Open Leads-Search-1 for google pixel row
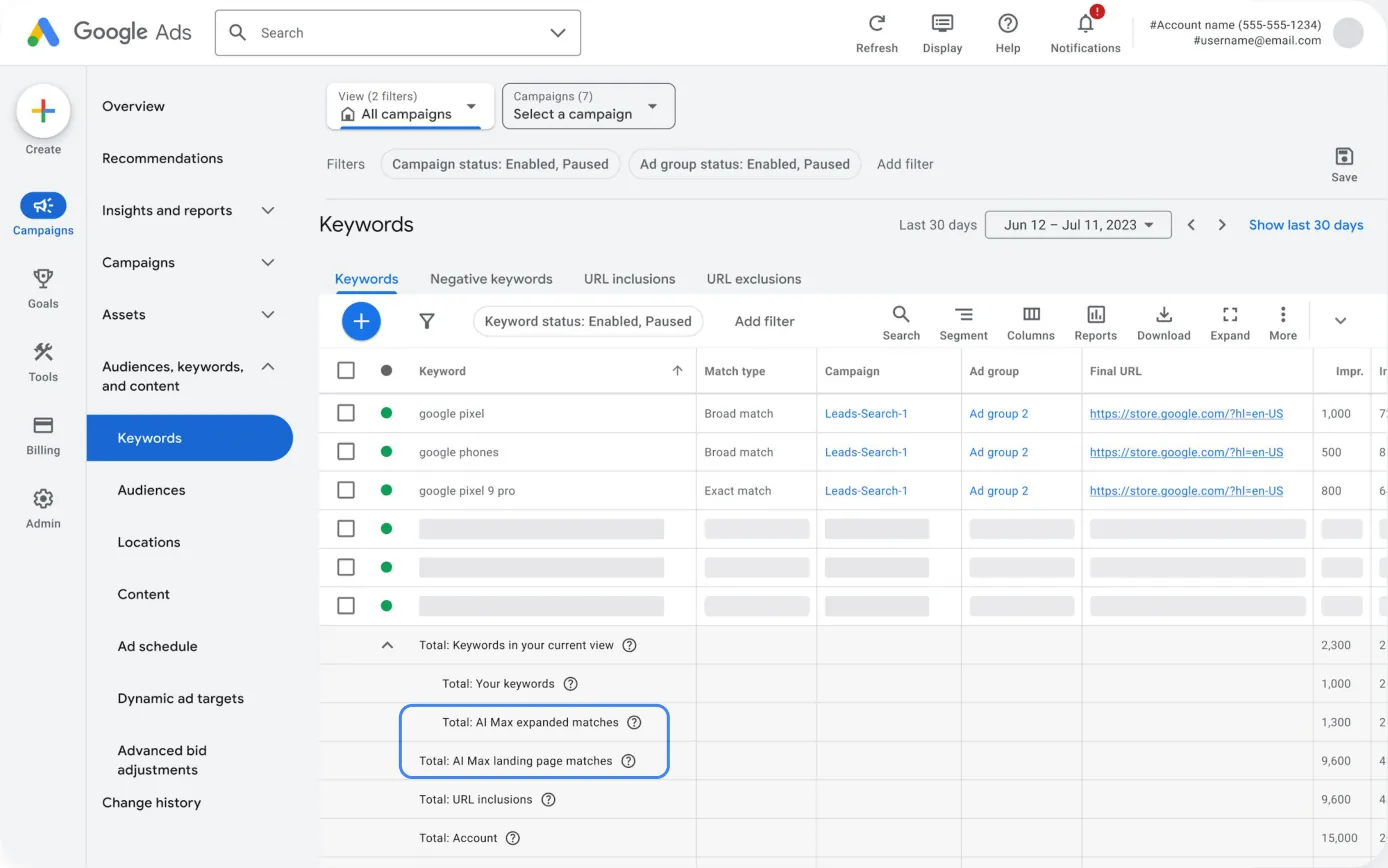Screen dimensions: 1388x868 pos(866,413)
